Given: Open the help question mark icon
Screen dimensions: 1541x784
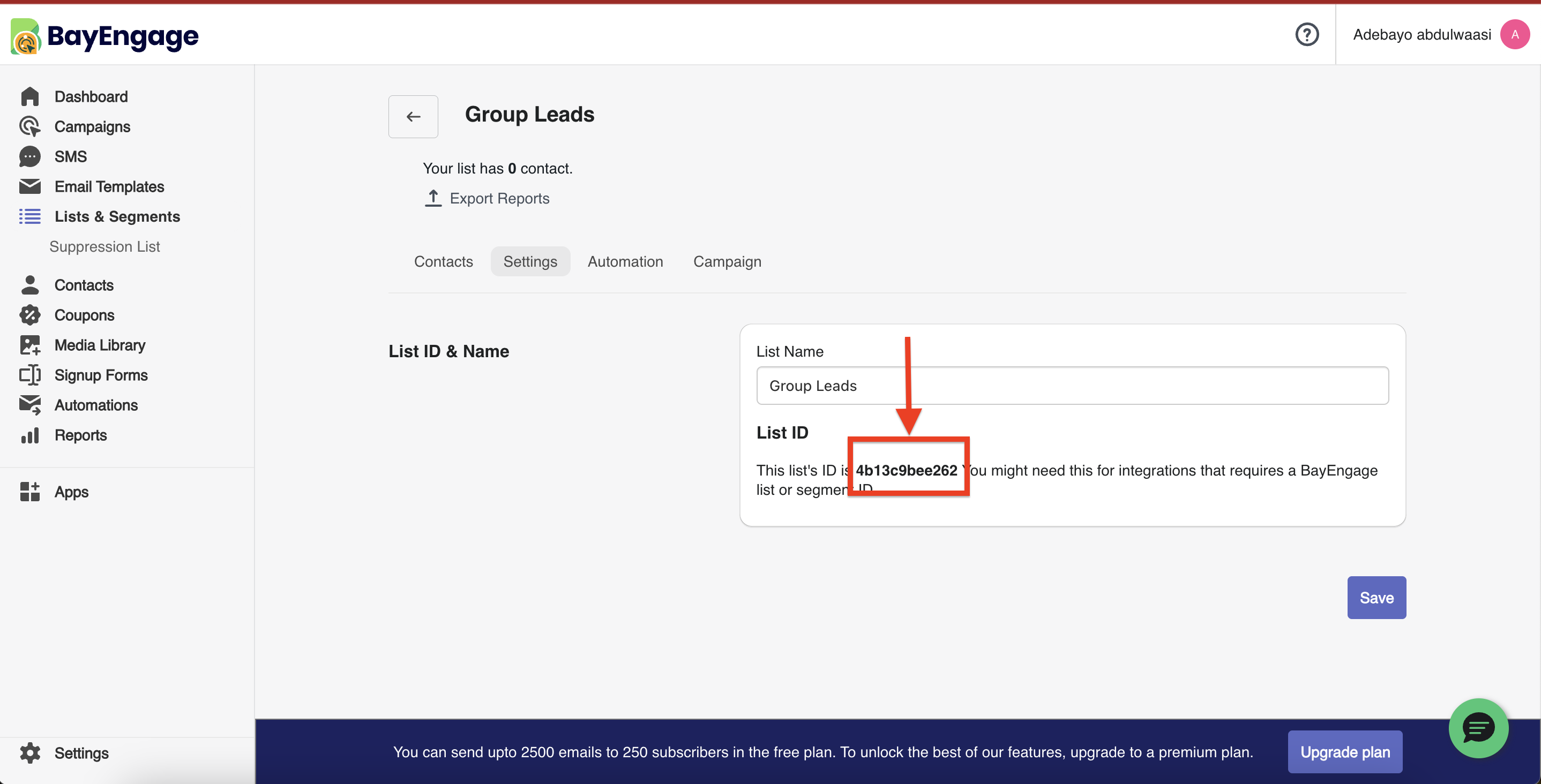Looking at the screenshot, I should coord(1306,34).
